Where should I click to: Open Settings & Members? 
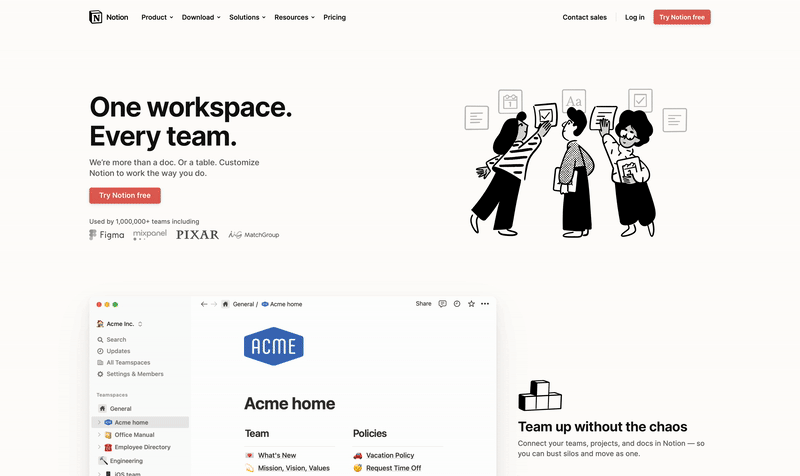[135, 374]
